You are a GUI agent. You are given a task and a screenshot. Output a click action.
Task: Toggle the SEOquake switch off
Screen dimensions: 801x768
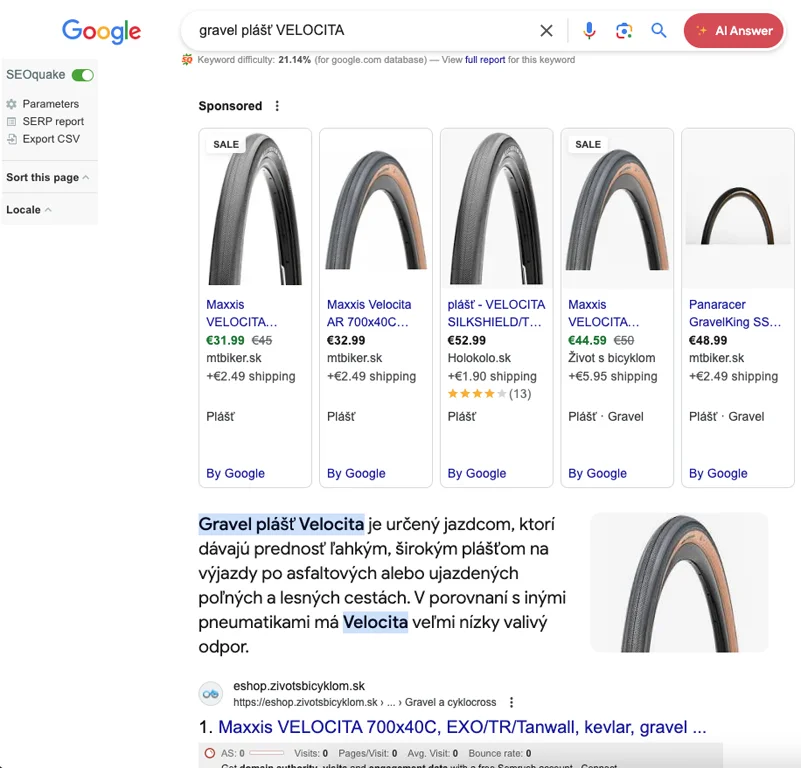(x=83, y=75)
